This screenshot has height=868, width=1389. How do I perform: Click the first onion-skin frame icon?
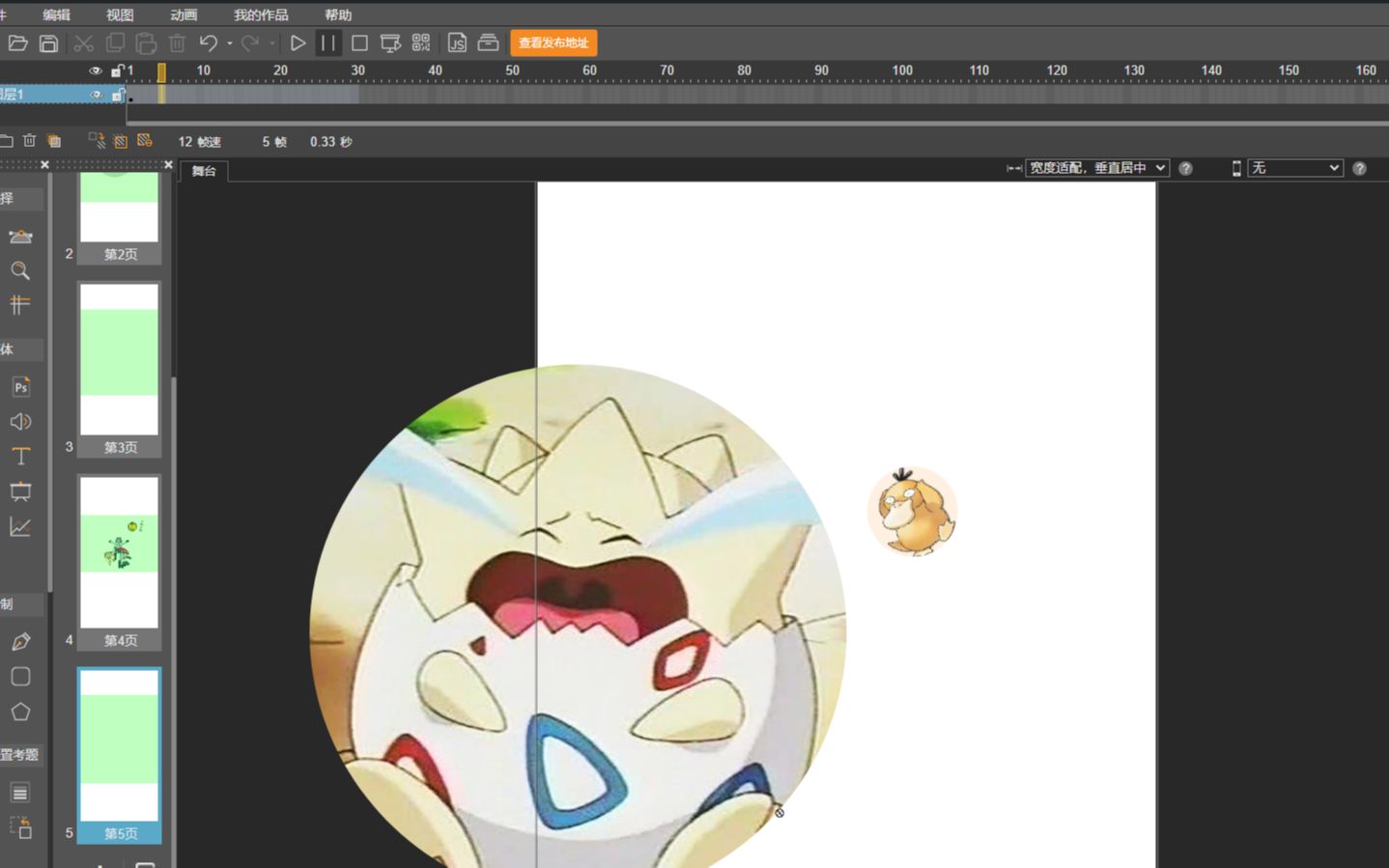(x=97, y=141)
